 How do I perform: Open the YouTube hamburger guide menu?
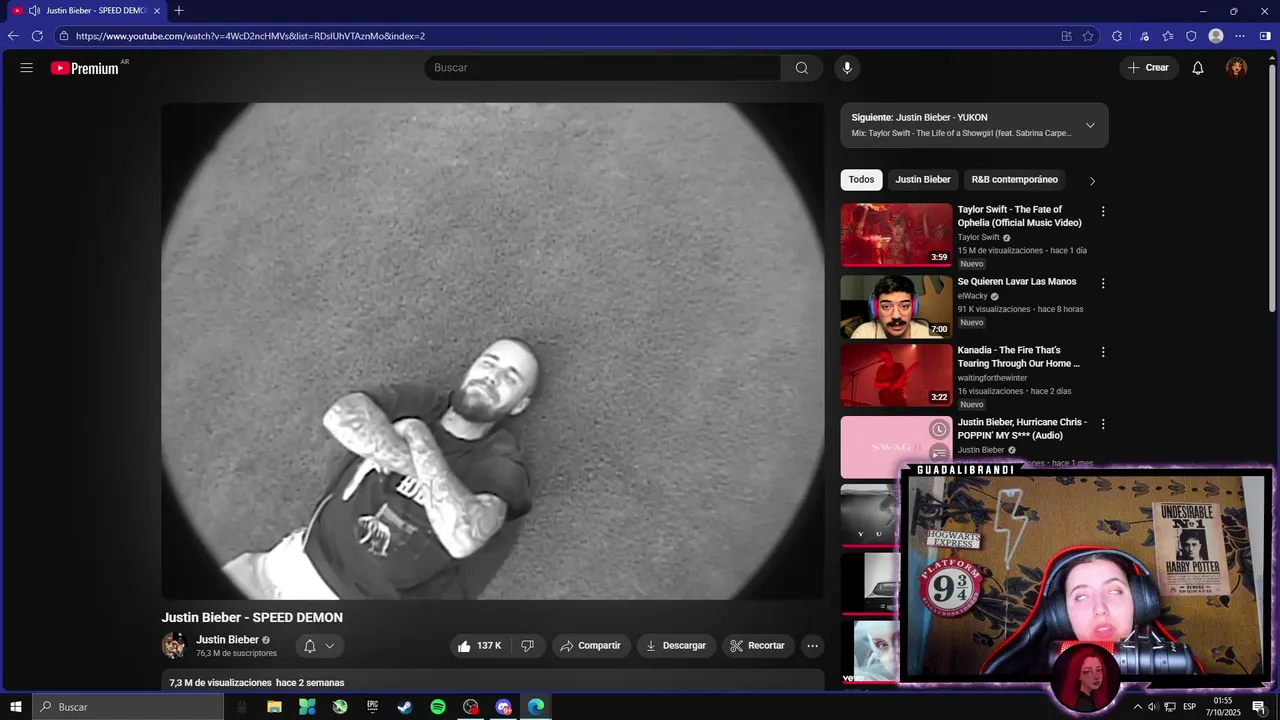point(27,68)
